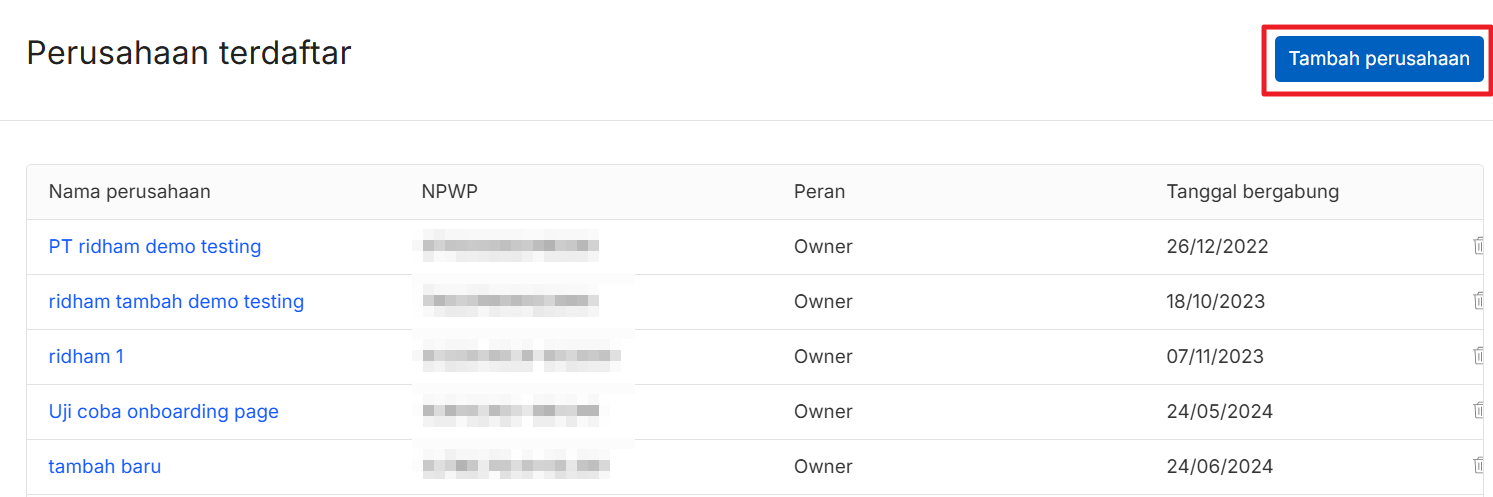Click the Nama perusahaan column header
This screenshot has width=1493, height=497.
[130, 192]
